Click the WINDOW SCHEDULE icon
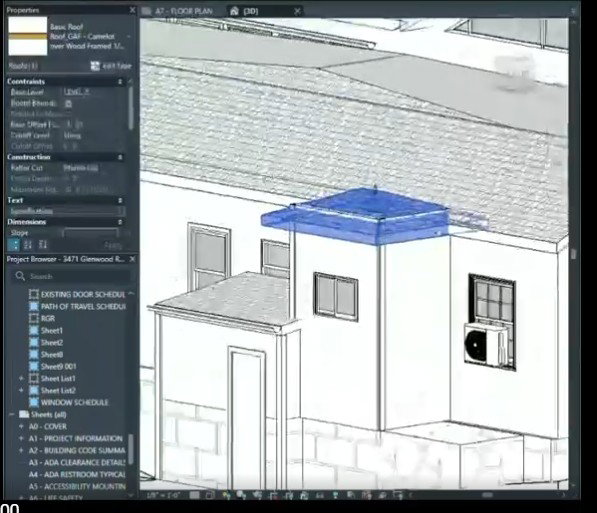This screenshot has width=597, height=513. 34,403
